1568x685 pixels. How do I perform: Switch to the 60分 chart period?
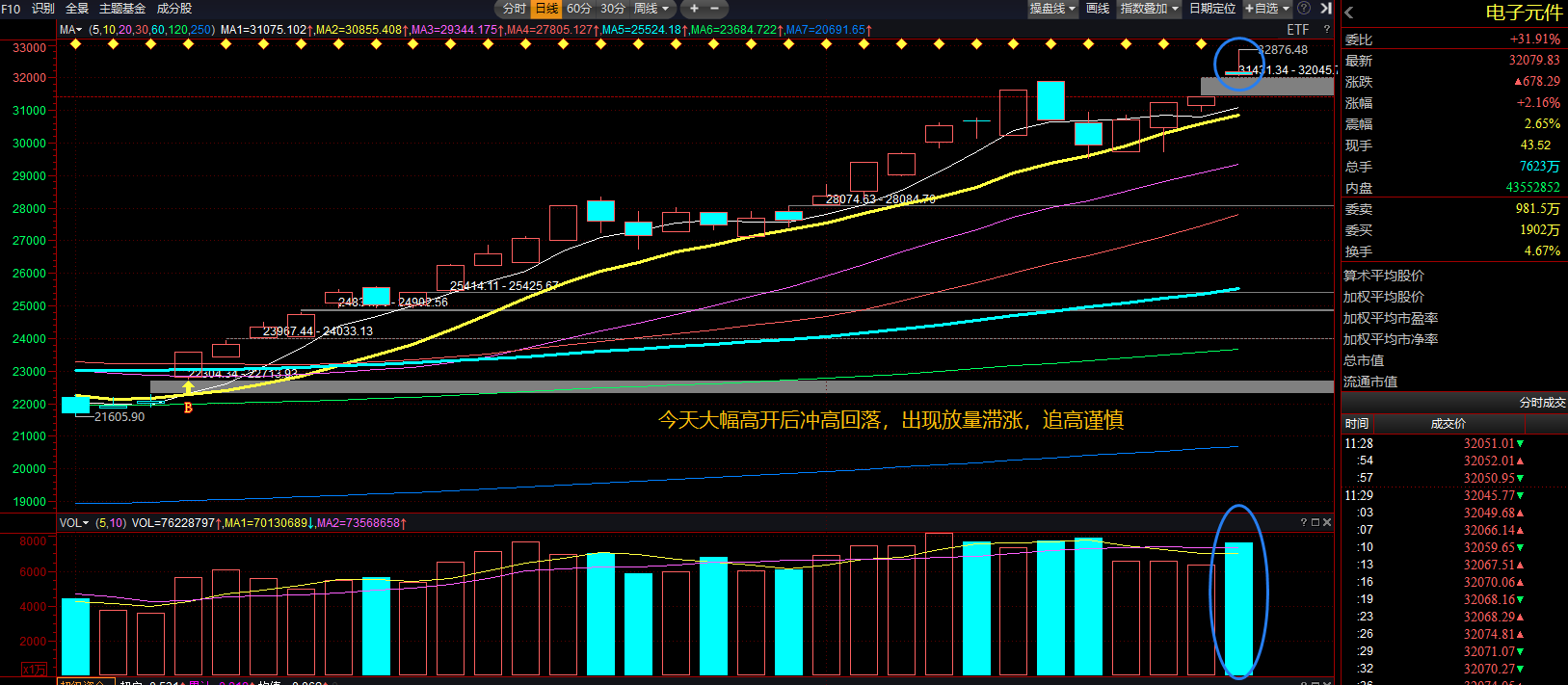click(579, 9)
